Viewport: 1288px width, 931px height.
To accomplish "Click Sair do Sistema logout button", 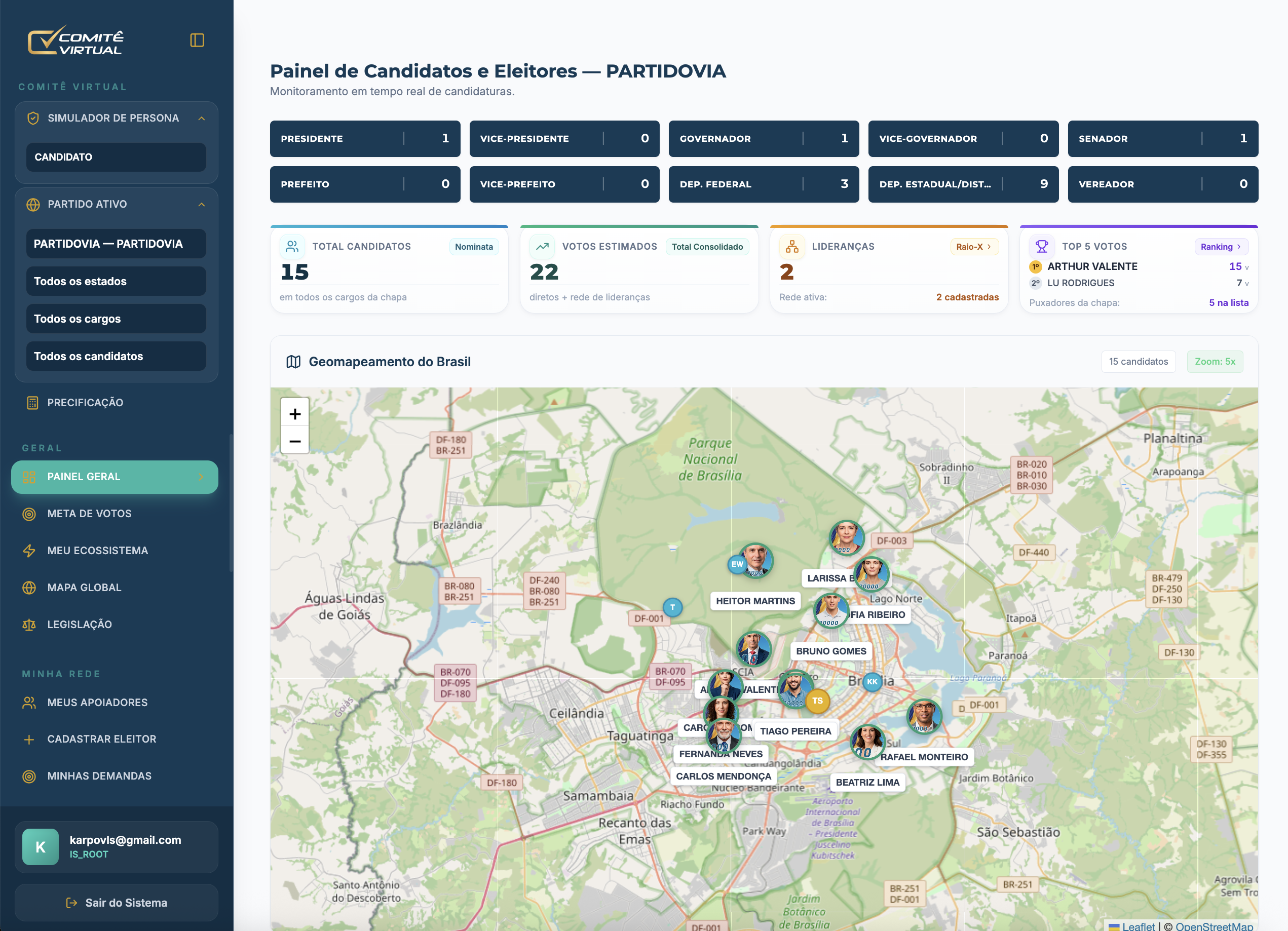I will [116, 903].
